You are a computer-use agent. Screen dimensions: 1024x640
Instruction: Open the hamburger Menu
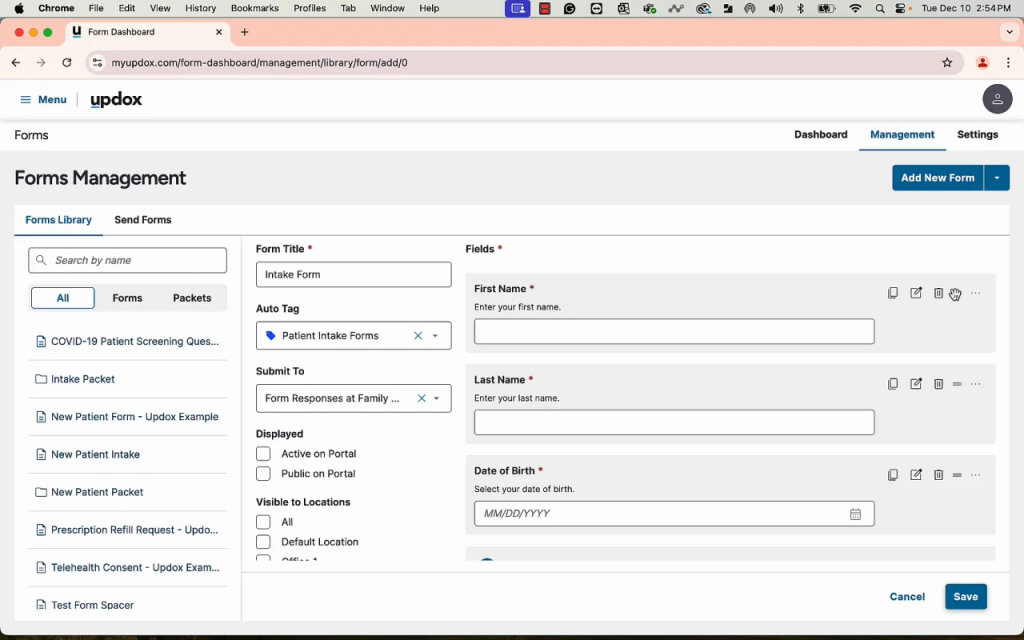[x=42, y=99]
